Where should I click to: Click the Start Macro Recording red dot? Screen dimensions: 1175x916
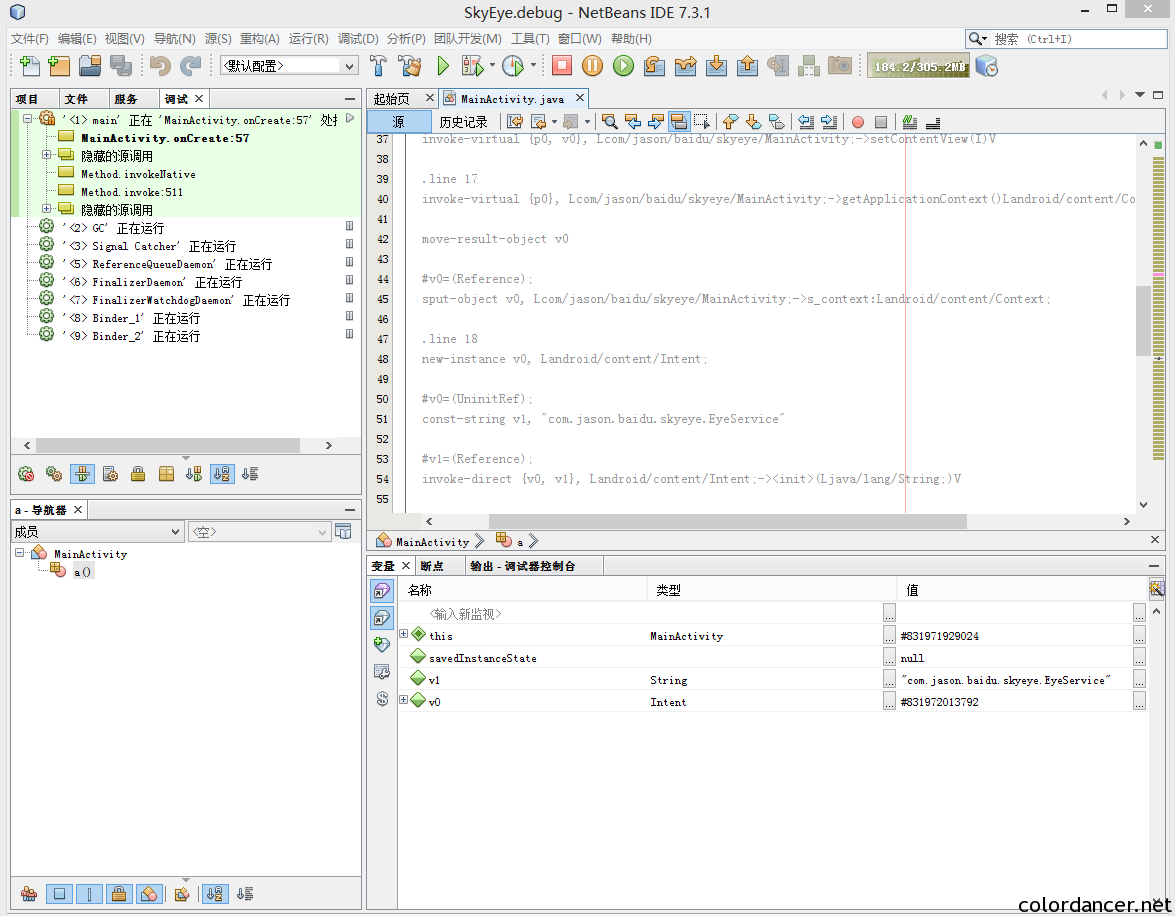point(858,121)
